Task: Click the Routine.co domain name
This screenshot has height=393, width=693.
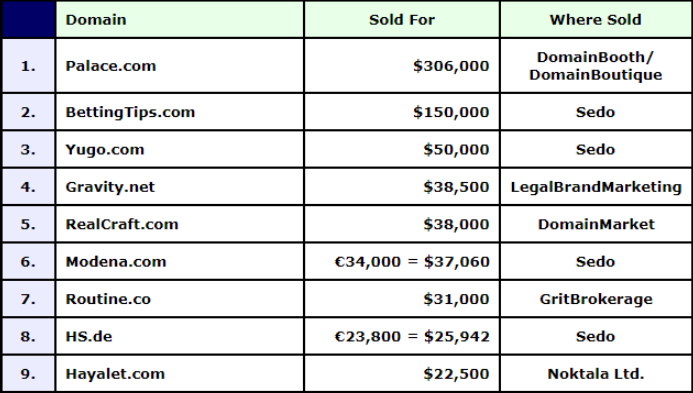Action: (x=108, y=299)
